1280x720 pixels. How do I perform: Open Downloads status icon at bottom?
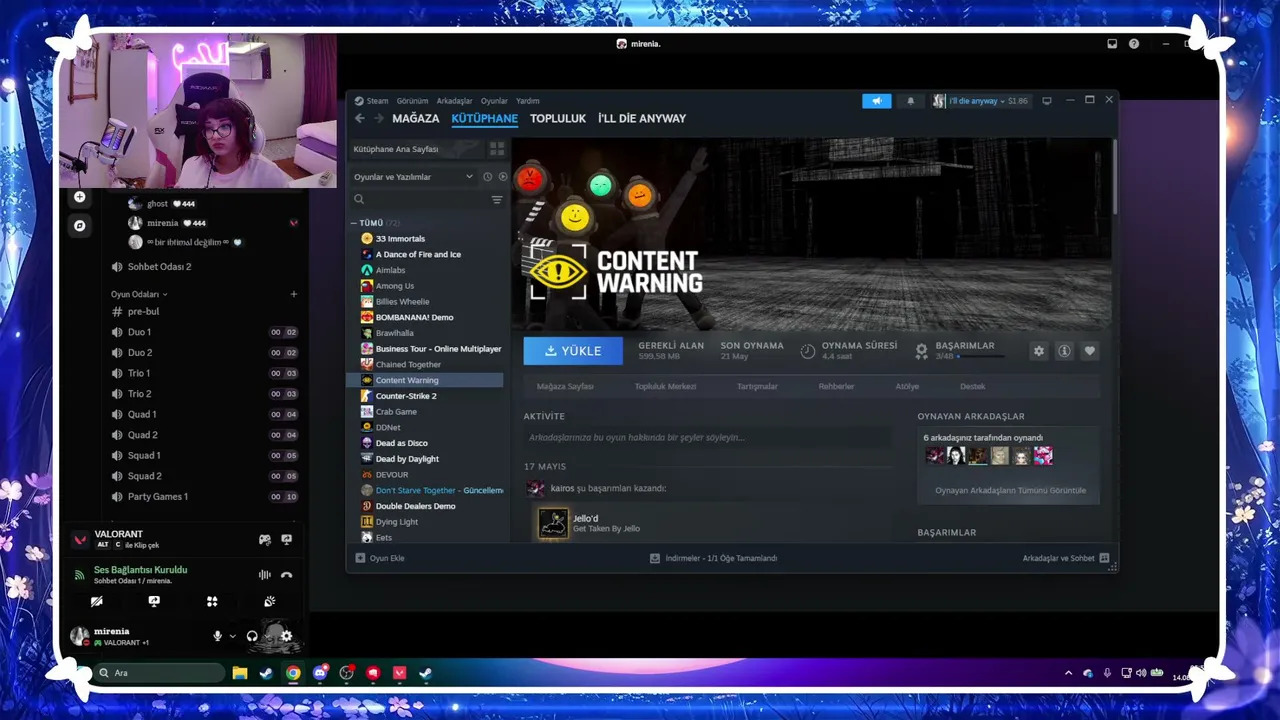(x=655, y=558)
